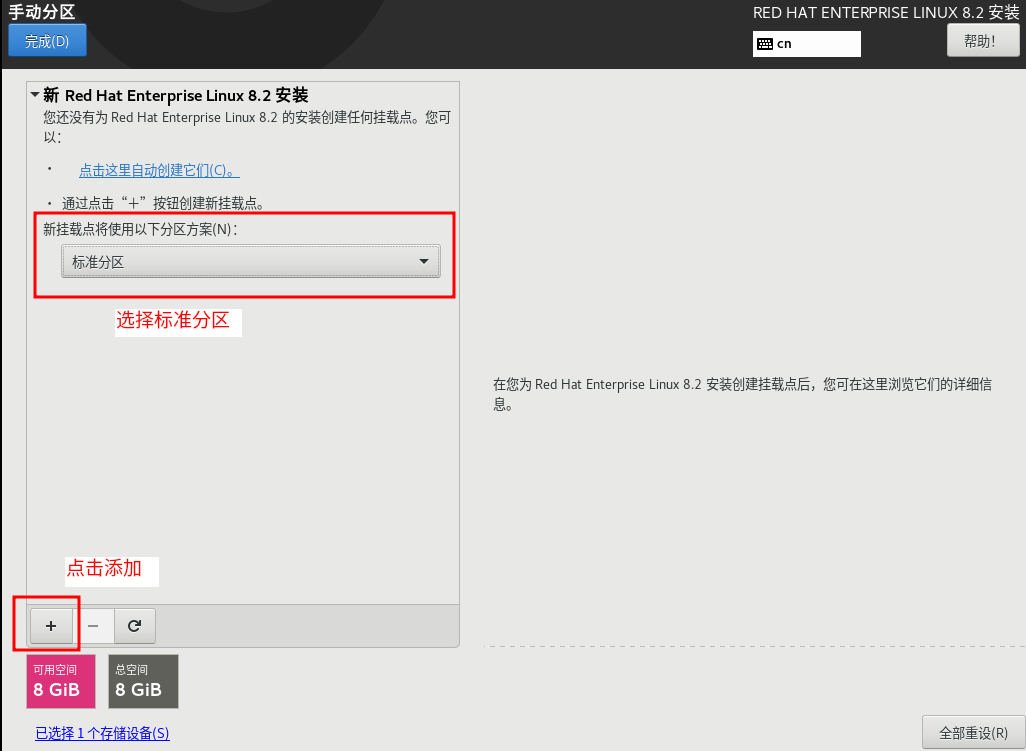Click the 新挂载点将使用以下分区方案(N) label
This screenshot has height=751, width=1026.
click(141, 229)
